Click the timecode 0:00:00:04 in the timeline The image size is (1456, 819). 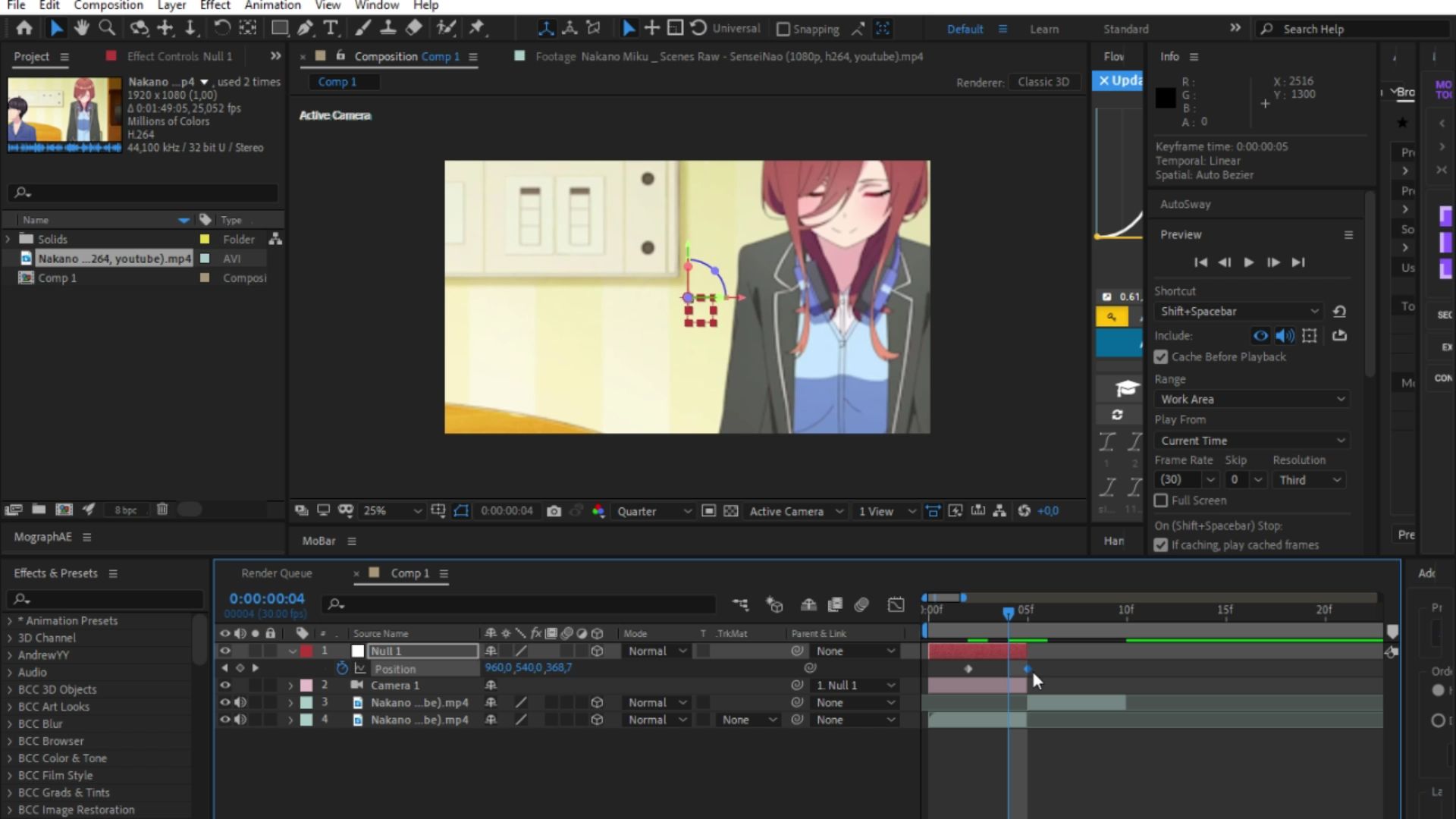pyautogui.click(x=266, y=598)
